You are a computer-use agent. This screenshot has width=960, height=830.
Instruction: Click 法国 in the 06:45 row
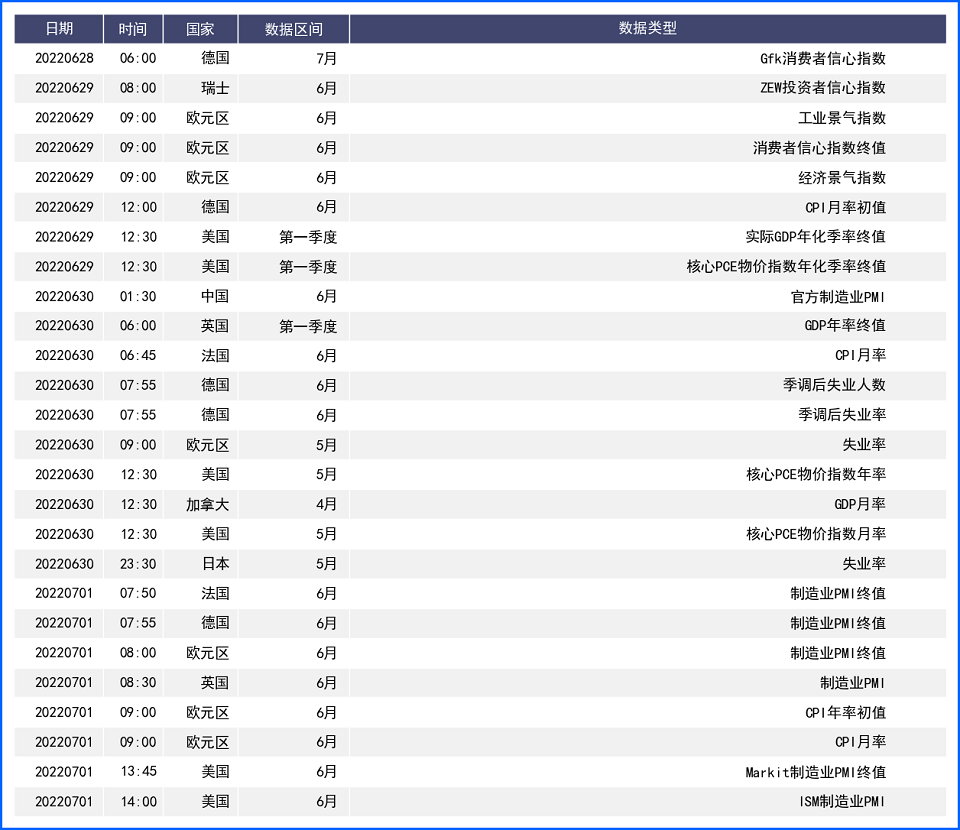(x=215, y=356)
